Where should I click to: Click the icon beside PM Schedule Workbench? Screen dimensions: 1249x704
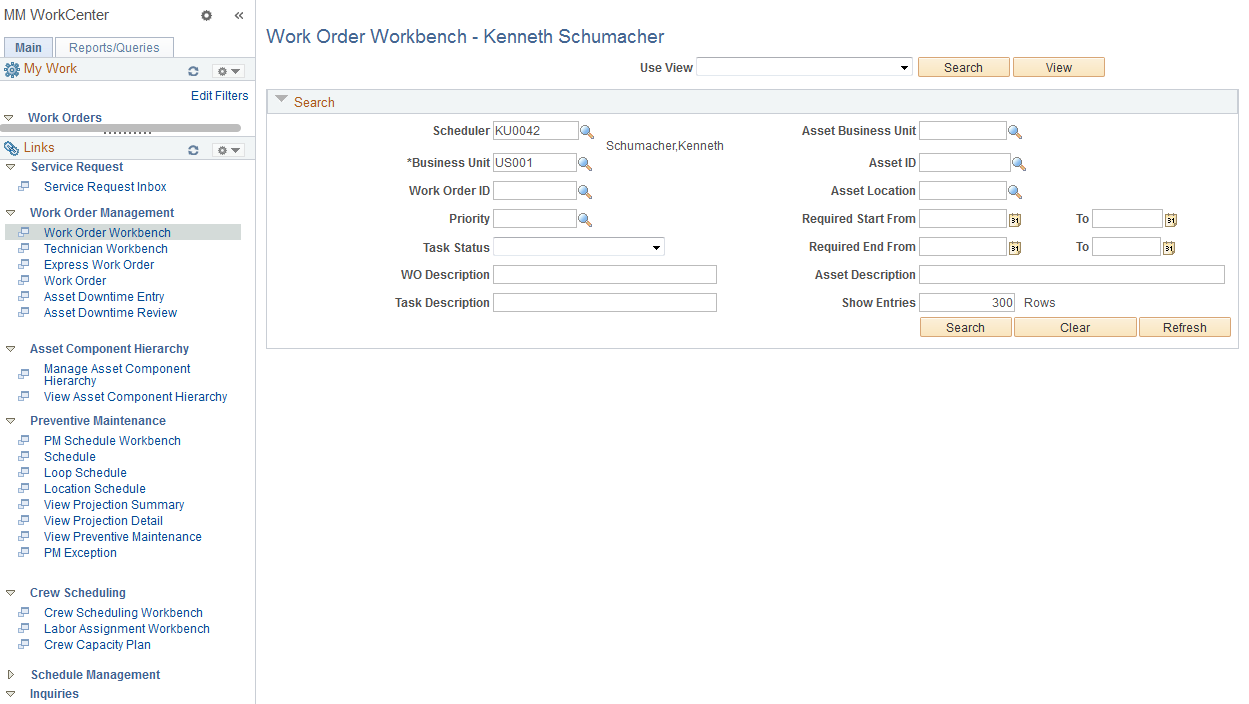[24, 441]
